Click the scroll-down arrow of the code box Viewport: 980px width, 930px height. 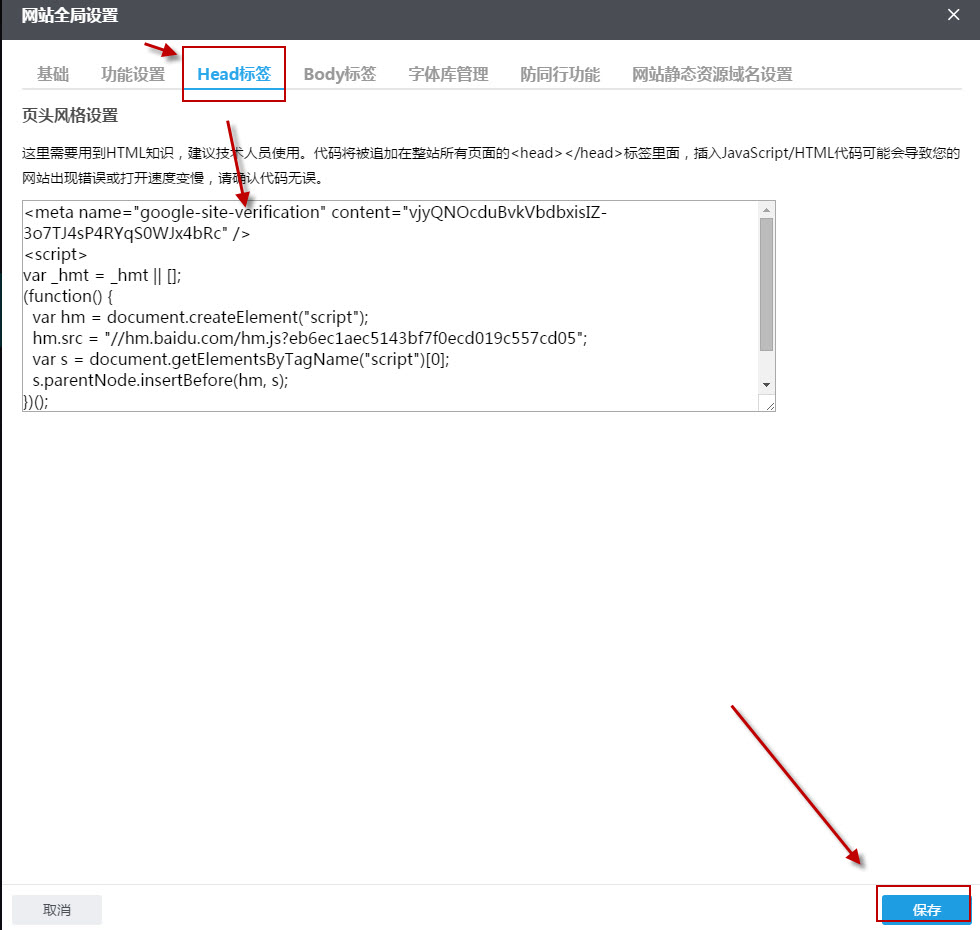click(x=766, y=385)
